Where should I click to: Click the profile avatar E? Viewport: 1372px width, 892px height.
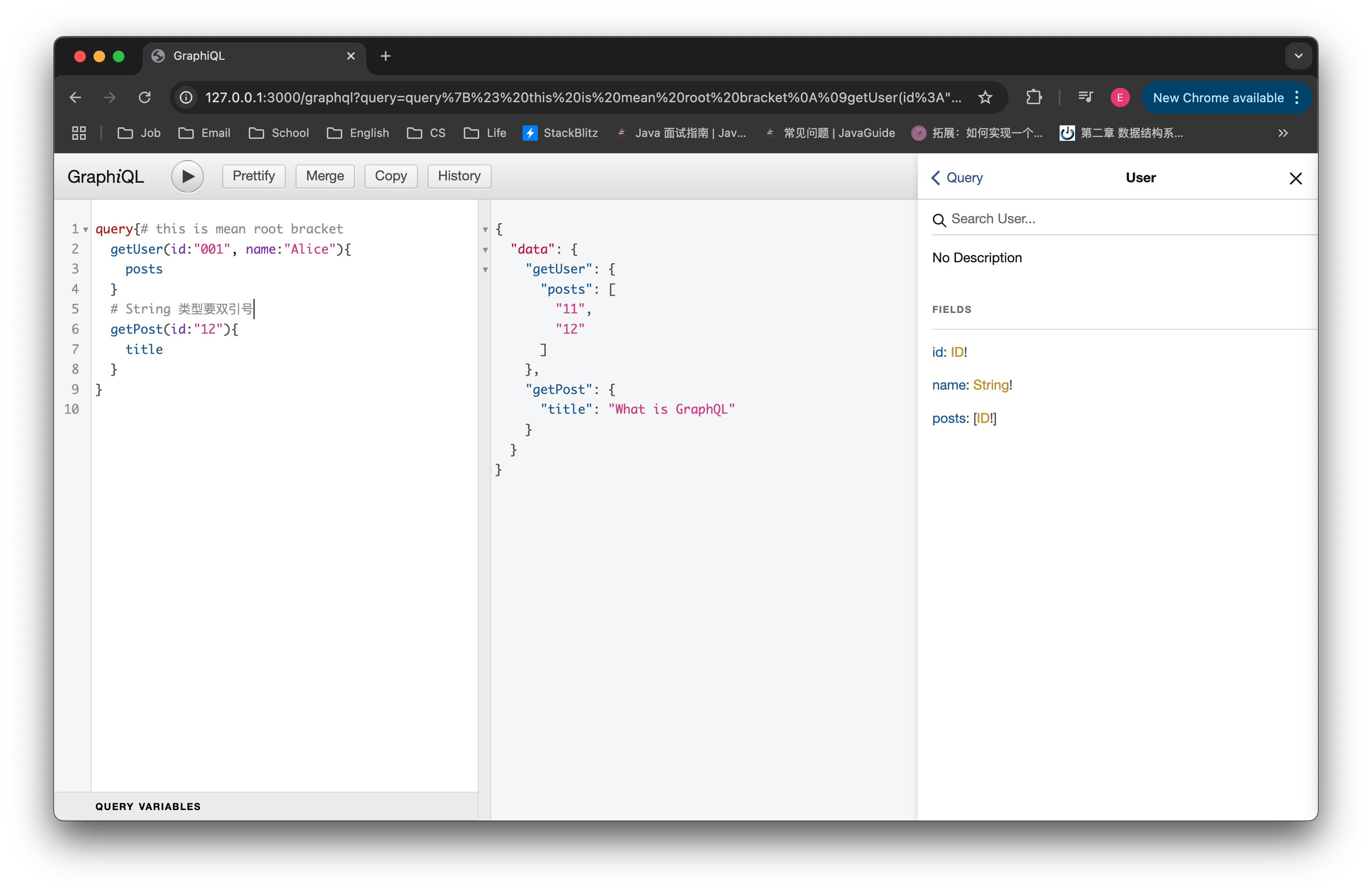(1119, 97)
